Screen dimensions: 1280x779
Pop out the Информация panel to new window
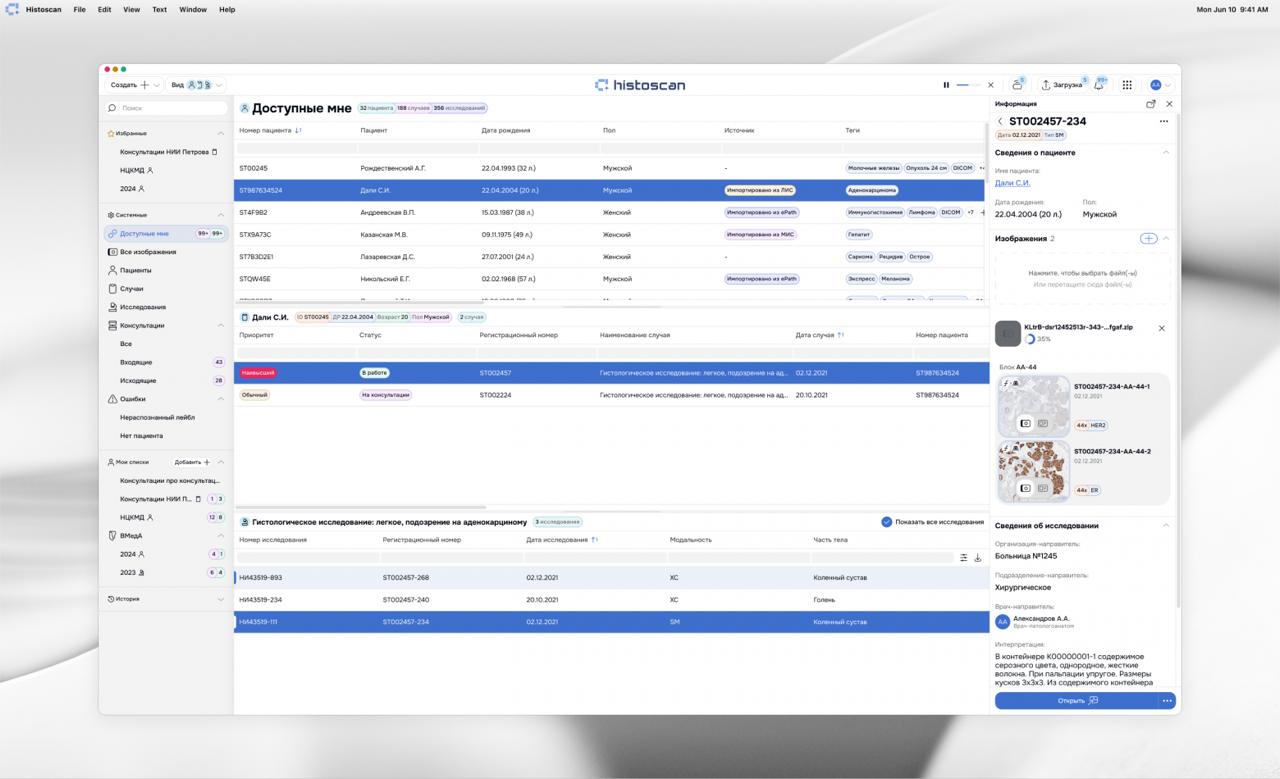(x=1151, y=104)
